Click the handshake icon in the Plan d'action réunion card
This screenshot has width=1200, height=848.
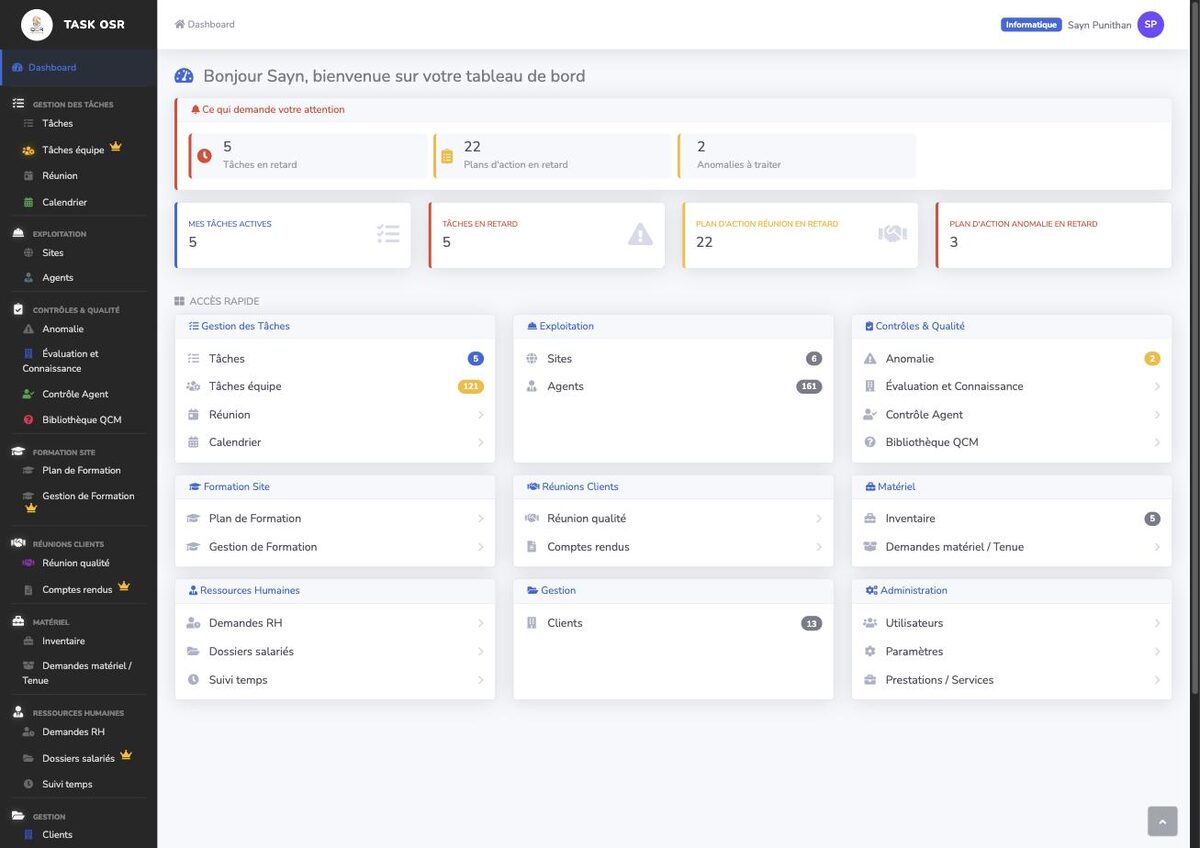892,234
